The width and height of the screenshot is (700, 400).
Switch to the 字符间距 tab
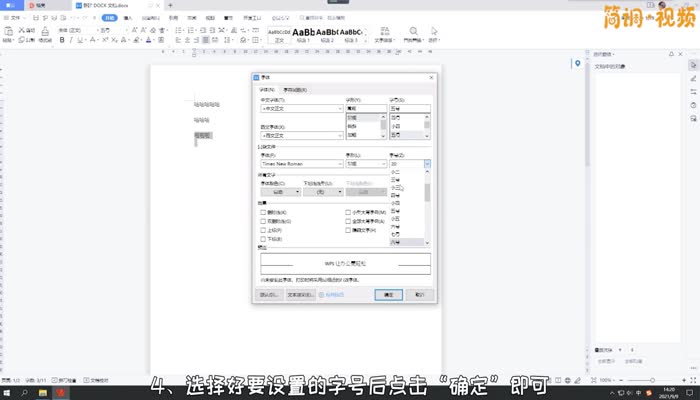coord(295,90)
